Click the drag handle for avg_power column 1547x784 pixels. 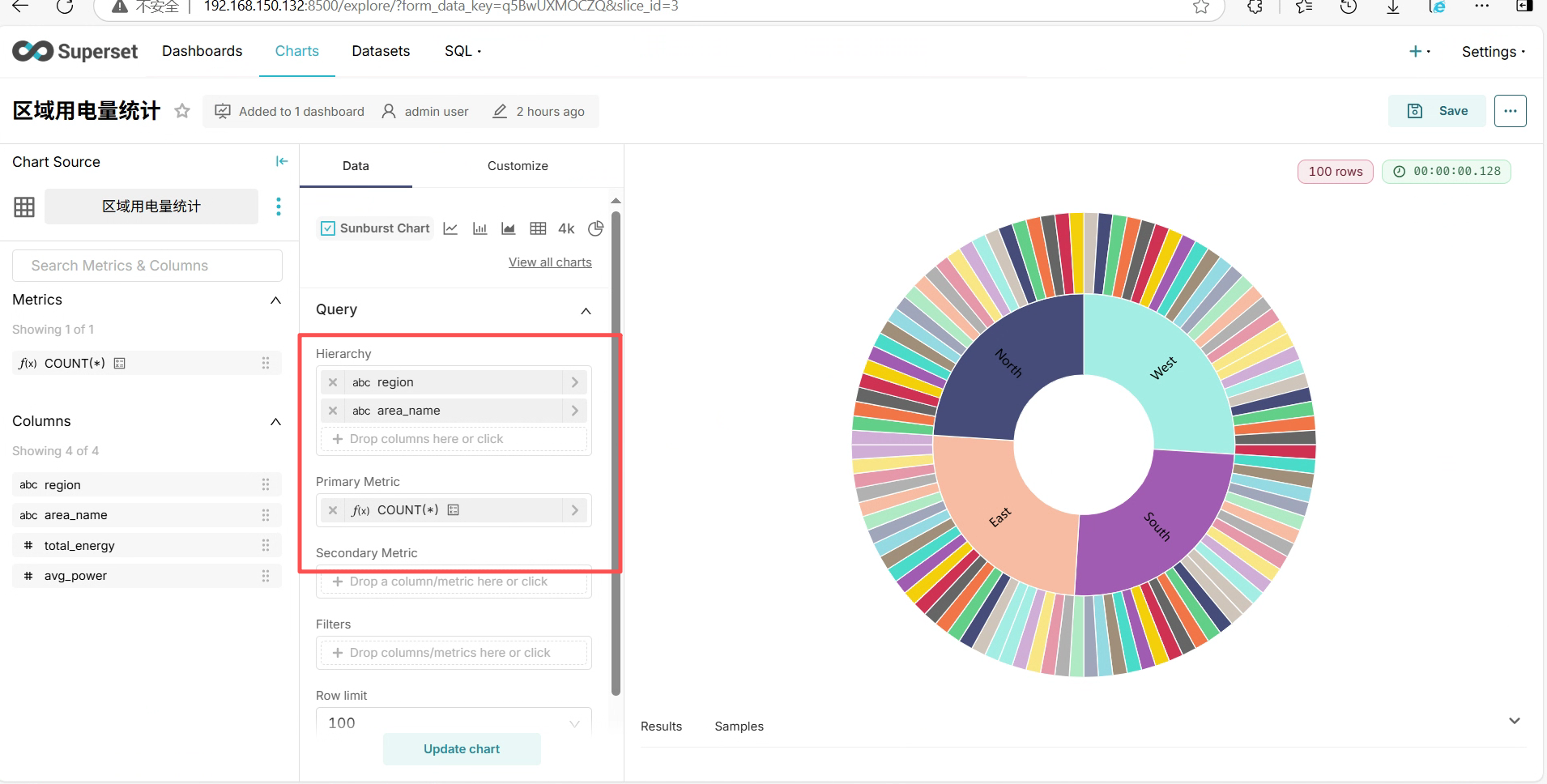click(x=266, y=576)
